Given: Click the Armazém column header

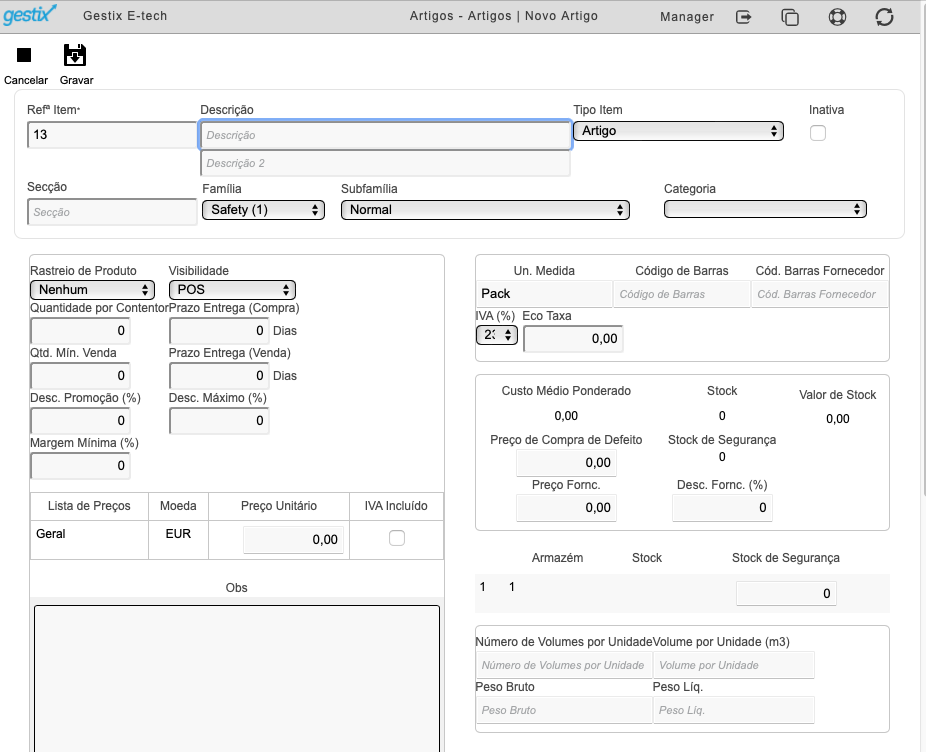Looking at the screenshot, I should (x=557, y=558).
